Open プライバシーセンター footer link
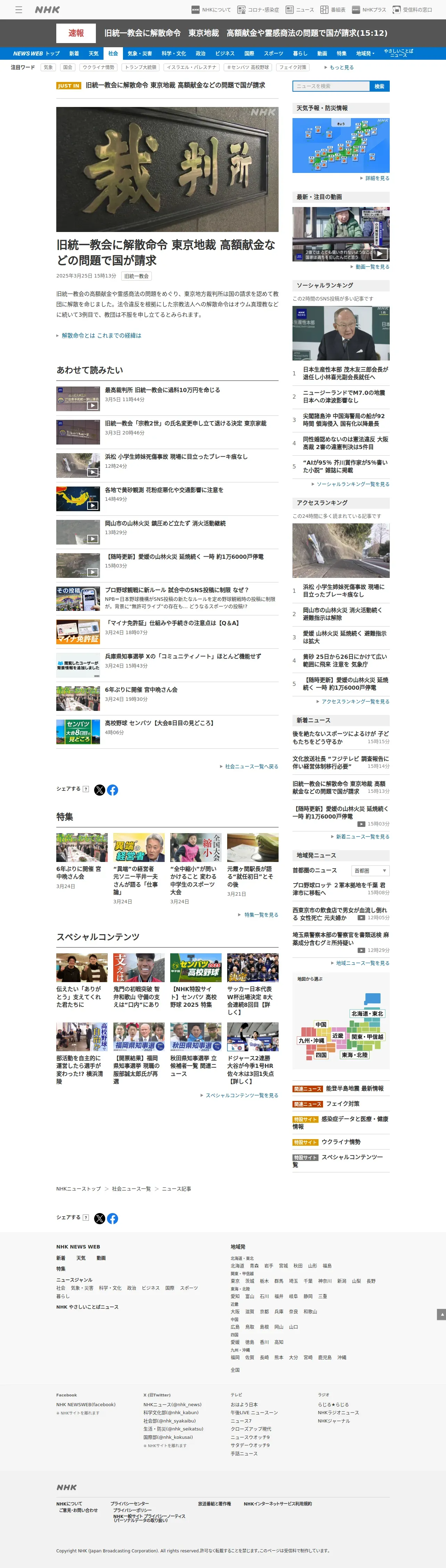 (129, 1503)
